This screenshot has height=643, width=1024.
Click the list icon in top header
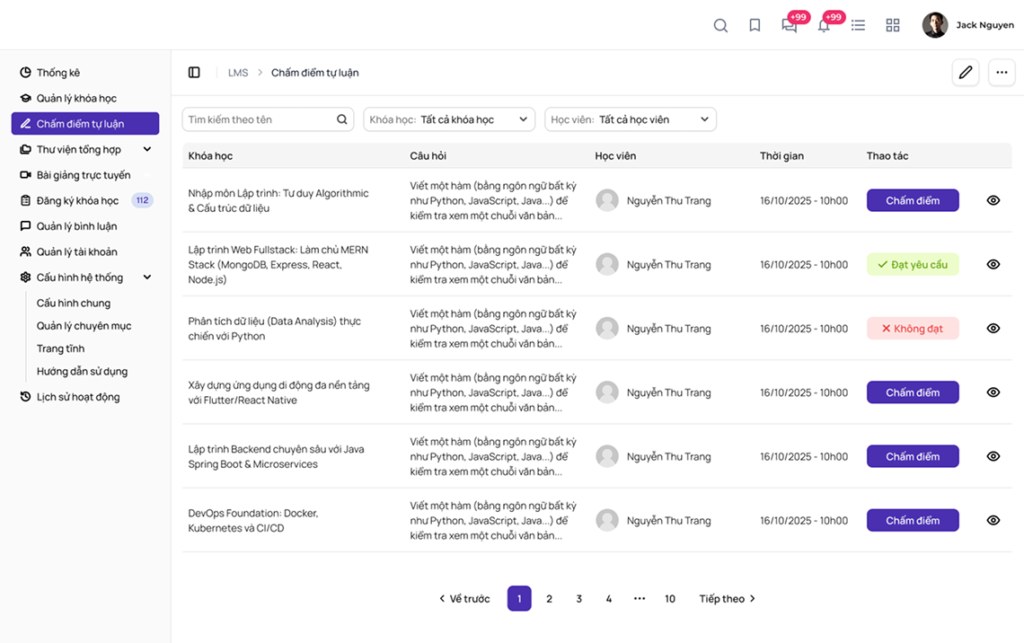point(858,26)
